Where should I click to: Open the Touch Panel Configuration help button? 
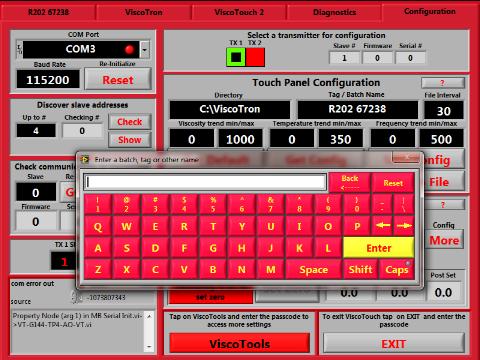click(x=443, y=83)
